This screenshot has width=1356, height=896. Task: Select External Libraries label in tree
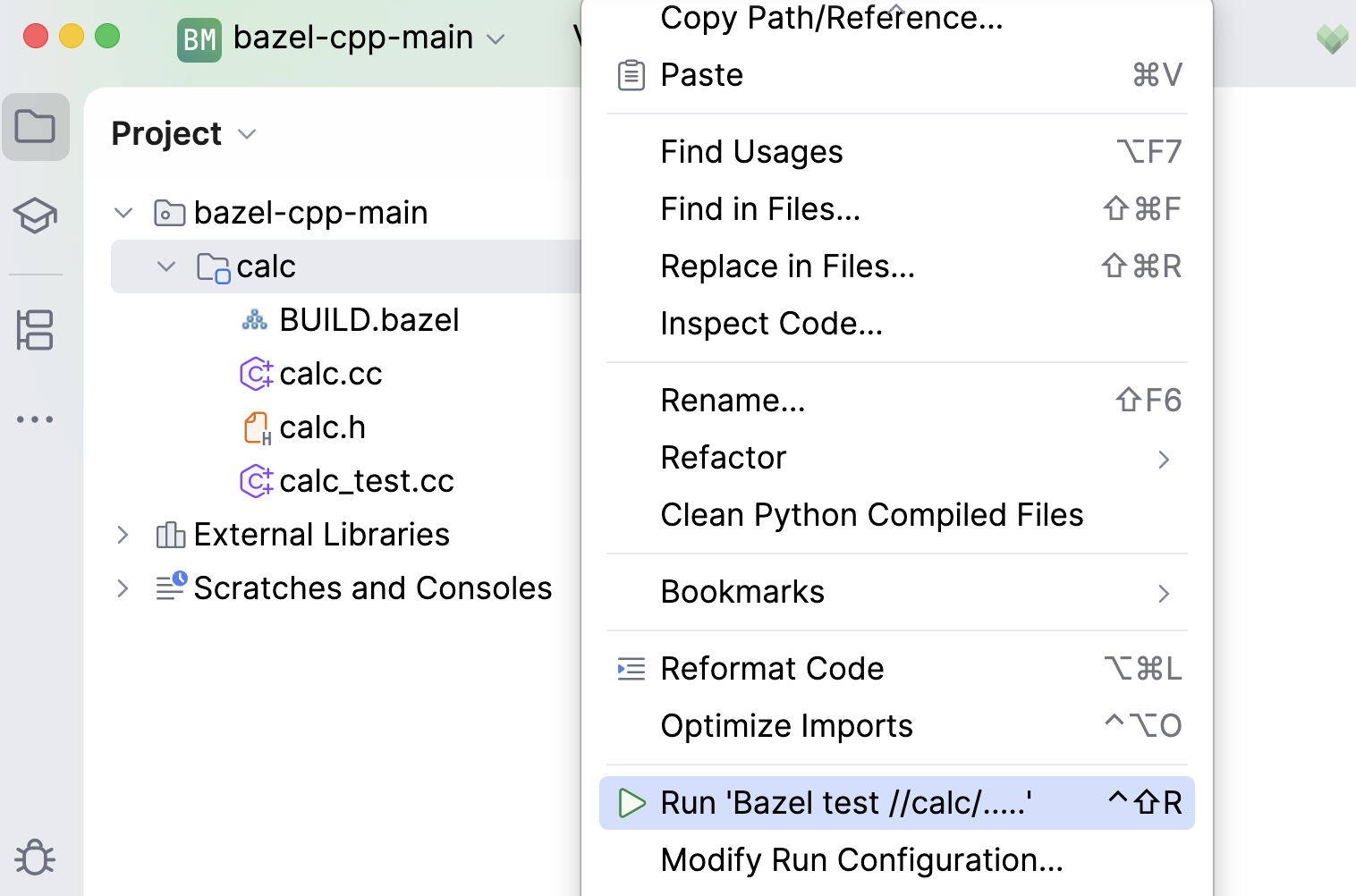pos(322,535)
